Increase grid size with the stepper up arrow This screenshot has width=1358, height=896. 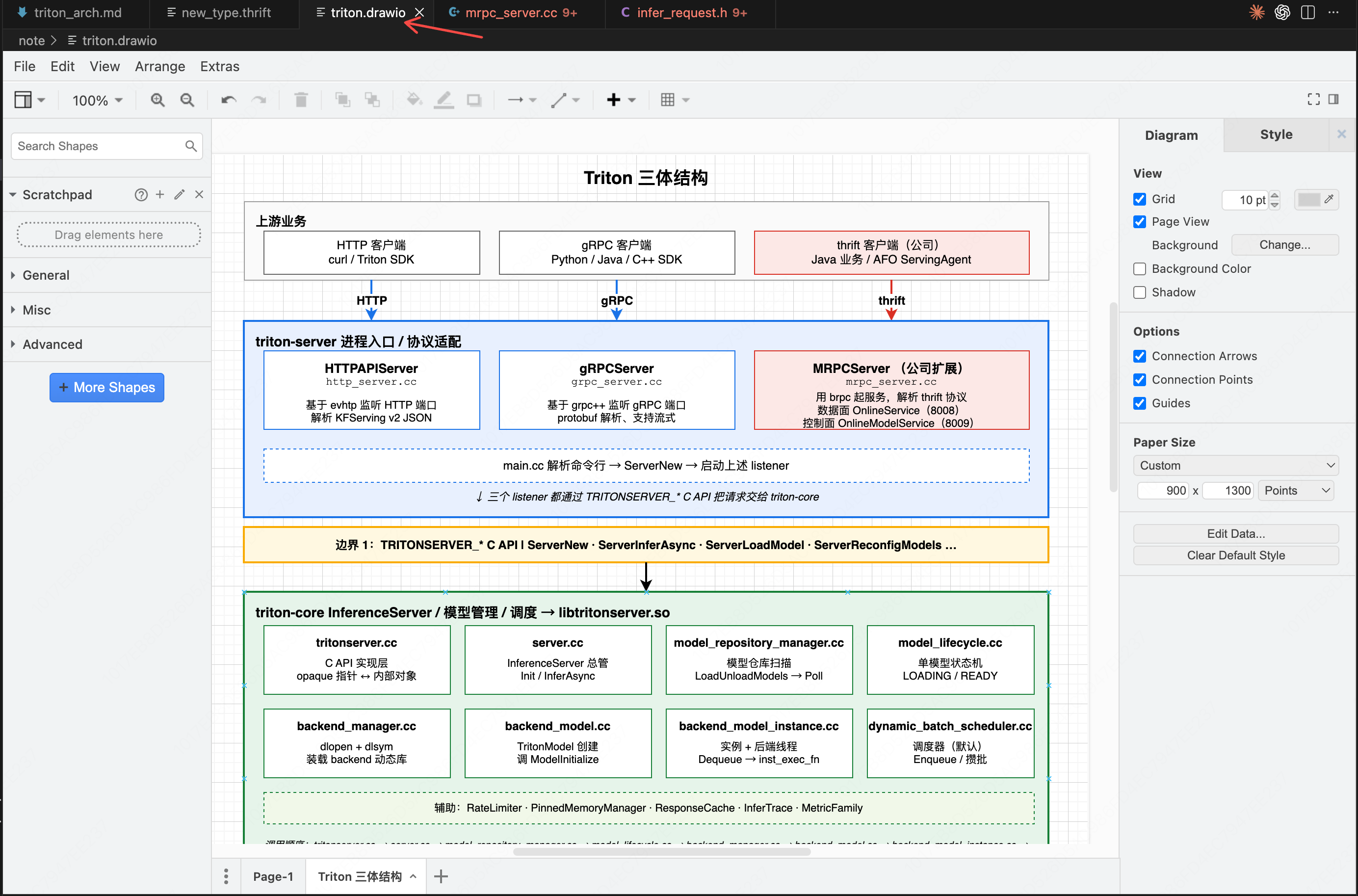[x=1274, y=195]
